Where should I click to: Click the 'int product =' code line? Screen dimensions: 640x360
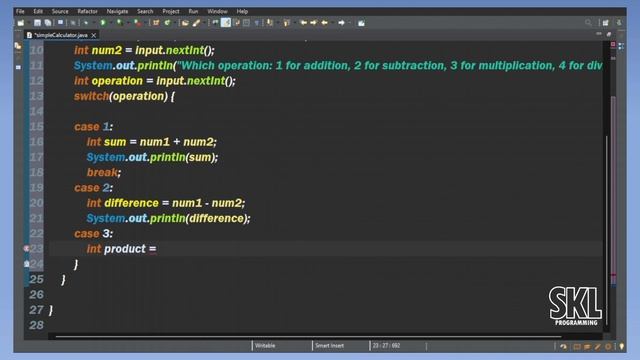(121, 249)
